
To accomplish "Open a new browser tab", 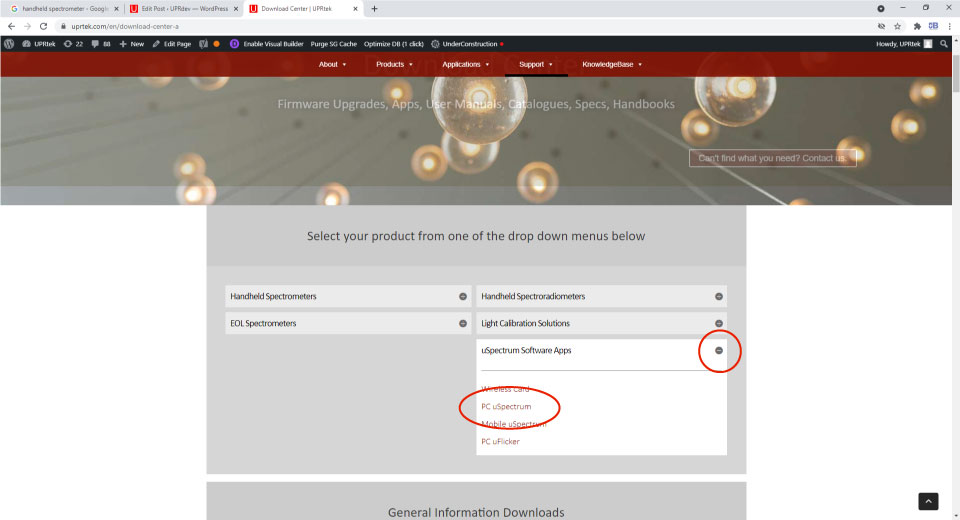I will 374,9.
